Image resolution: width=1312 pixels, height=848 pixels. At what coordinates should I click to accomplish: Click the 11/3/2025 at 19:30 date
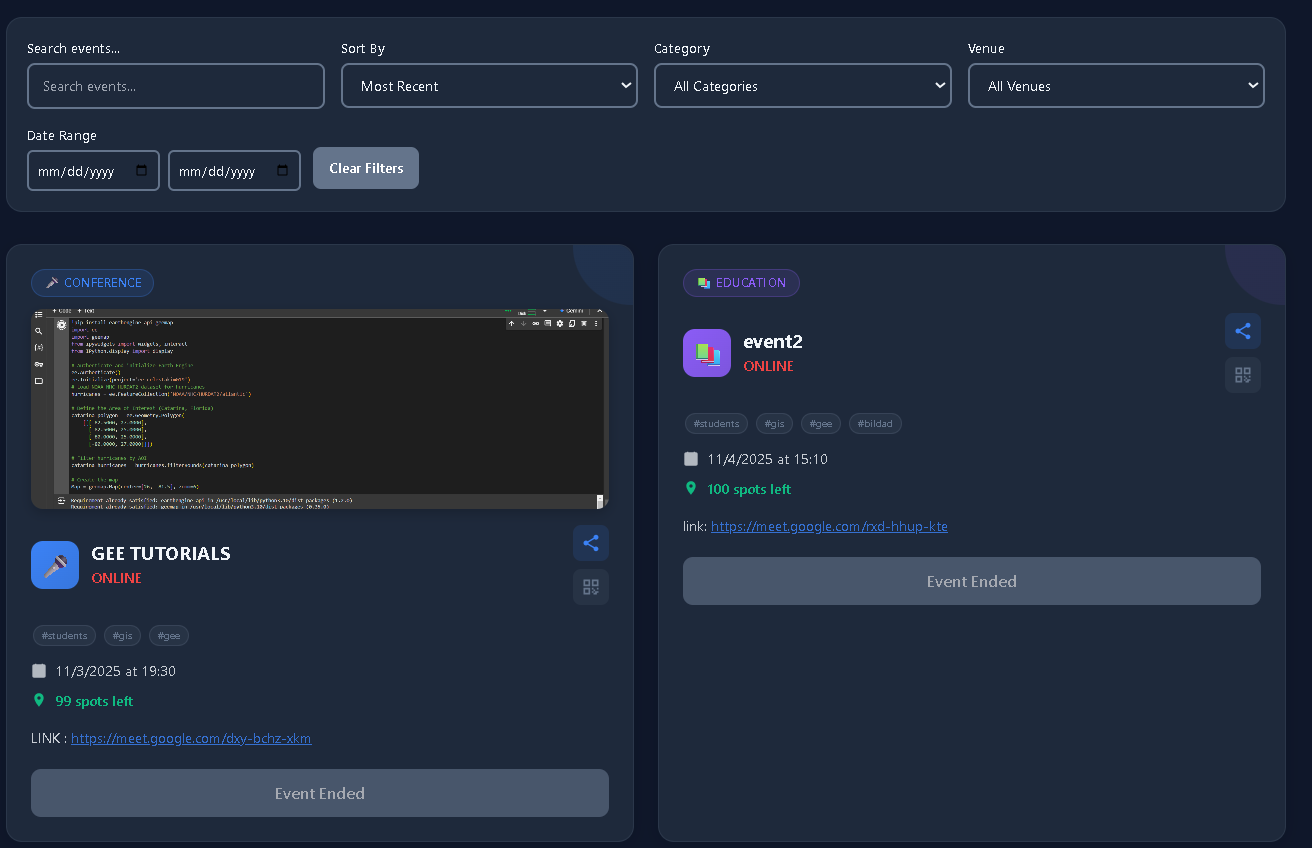(116, 671)
